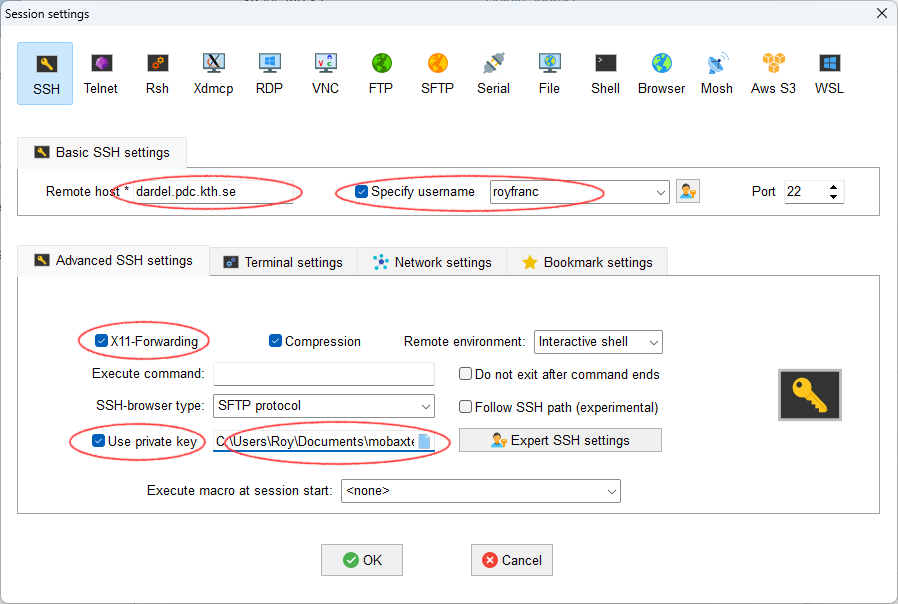Image resolution: width=898 pixels, height=604 pixels.
Task: Choose the RDP session type
Action: coord(269,73)
